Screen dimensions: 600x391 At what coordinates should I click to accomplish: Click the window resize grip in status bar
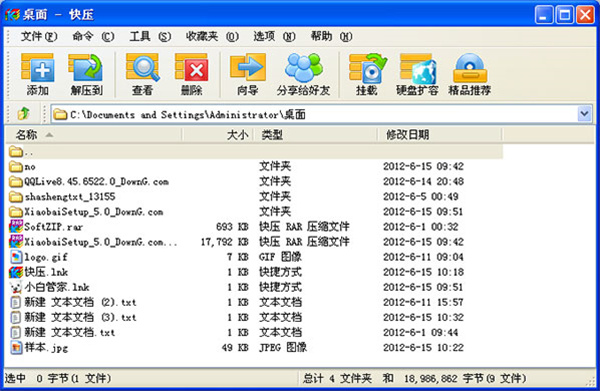click(591, 381)
